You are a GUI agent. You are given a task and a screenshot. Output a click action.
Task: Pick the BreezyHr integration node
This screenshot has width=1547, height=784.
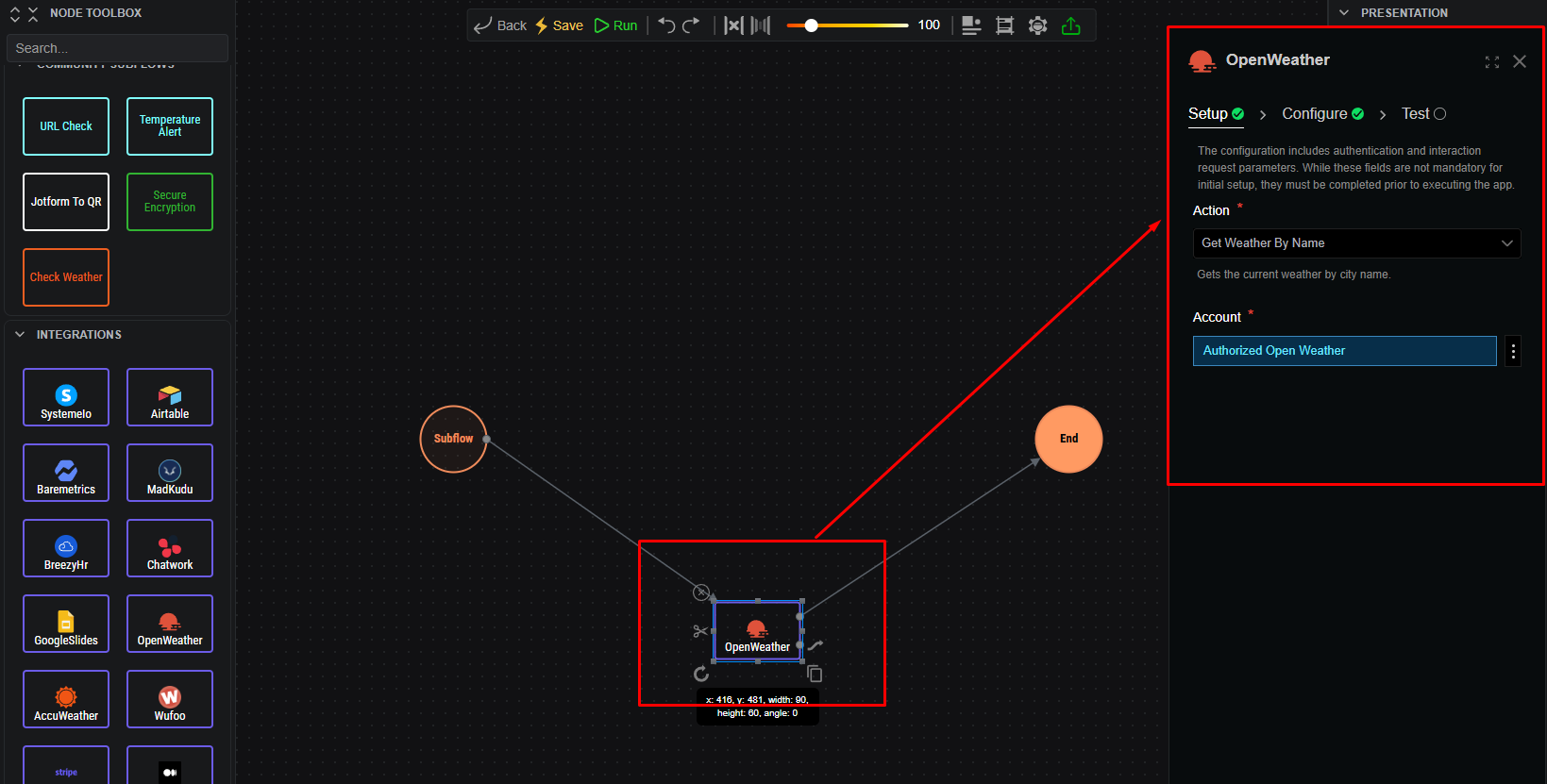tap(66, 548)
